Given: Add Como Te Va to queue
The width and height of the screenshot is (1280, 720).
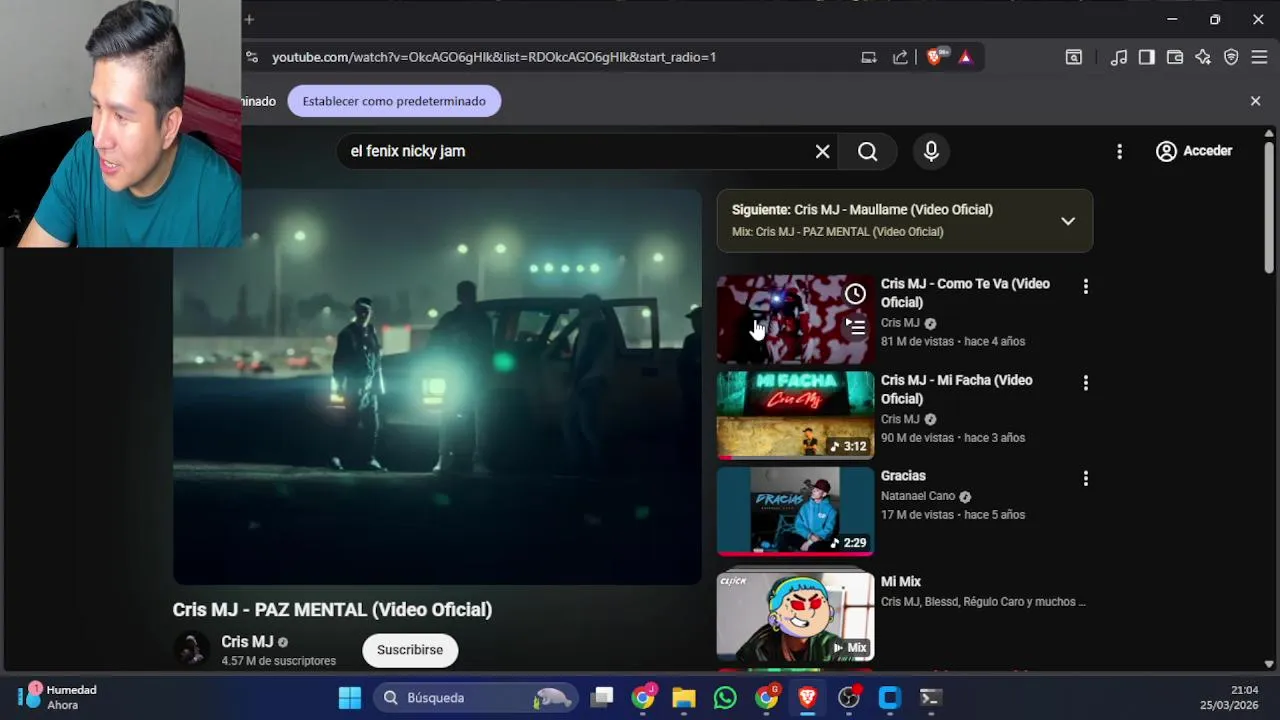Looking at the screenshot, I should tap(855, 326).
